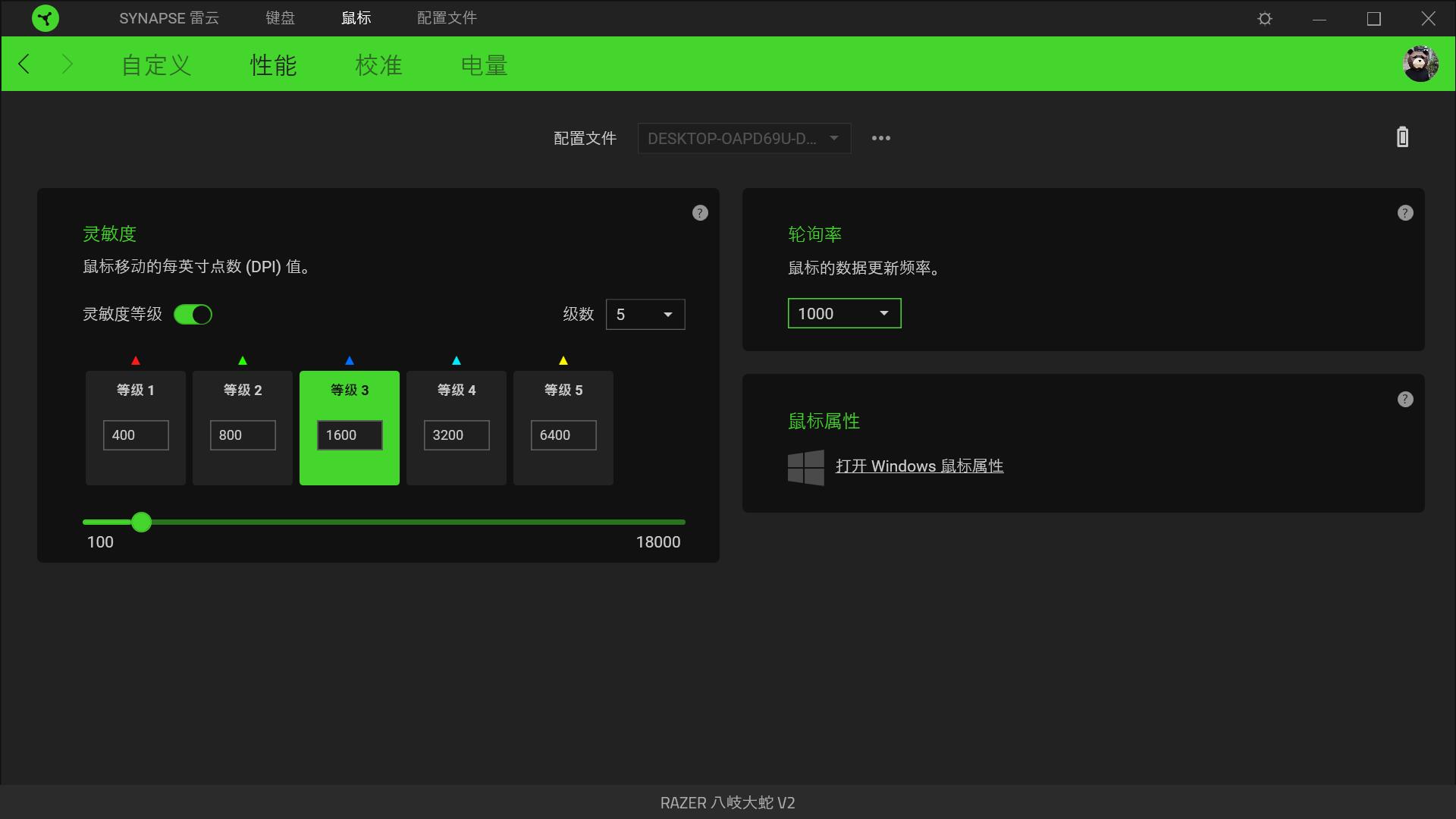Click the DPI slider handle
Viewport: 1456px width, 819px height.
(x=141, y=522)
